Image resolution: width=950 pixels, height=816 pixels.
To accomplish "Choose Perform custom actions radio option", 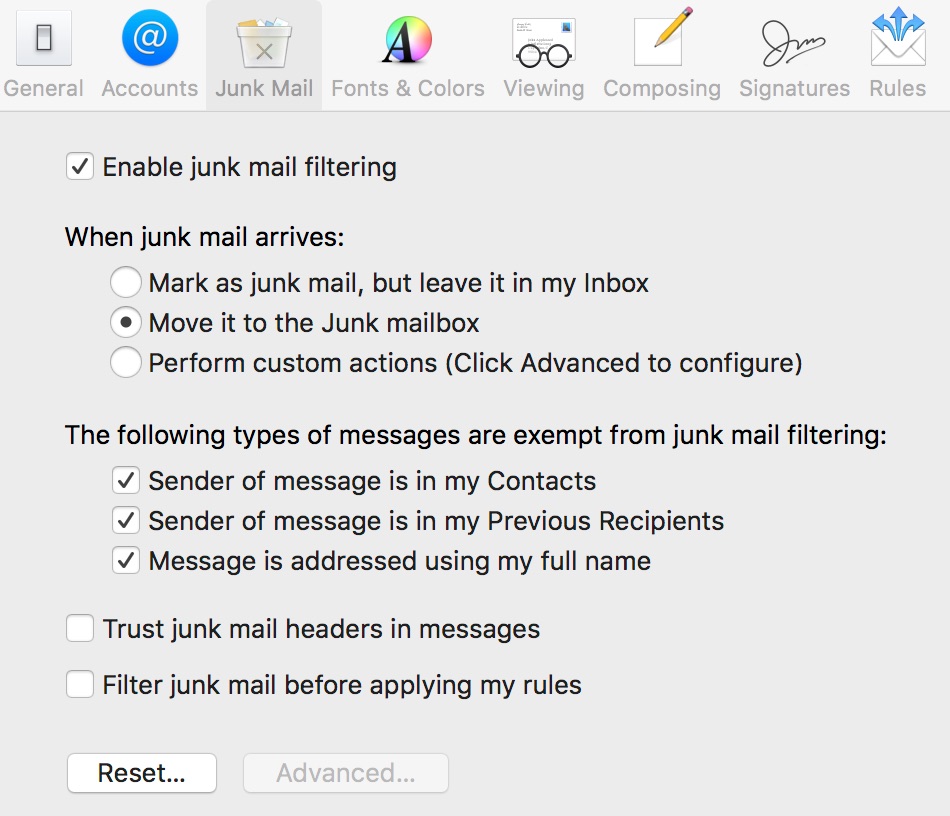I will pos(126,362).
